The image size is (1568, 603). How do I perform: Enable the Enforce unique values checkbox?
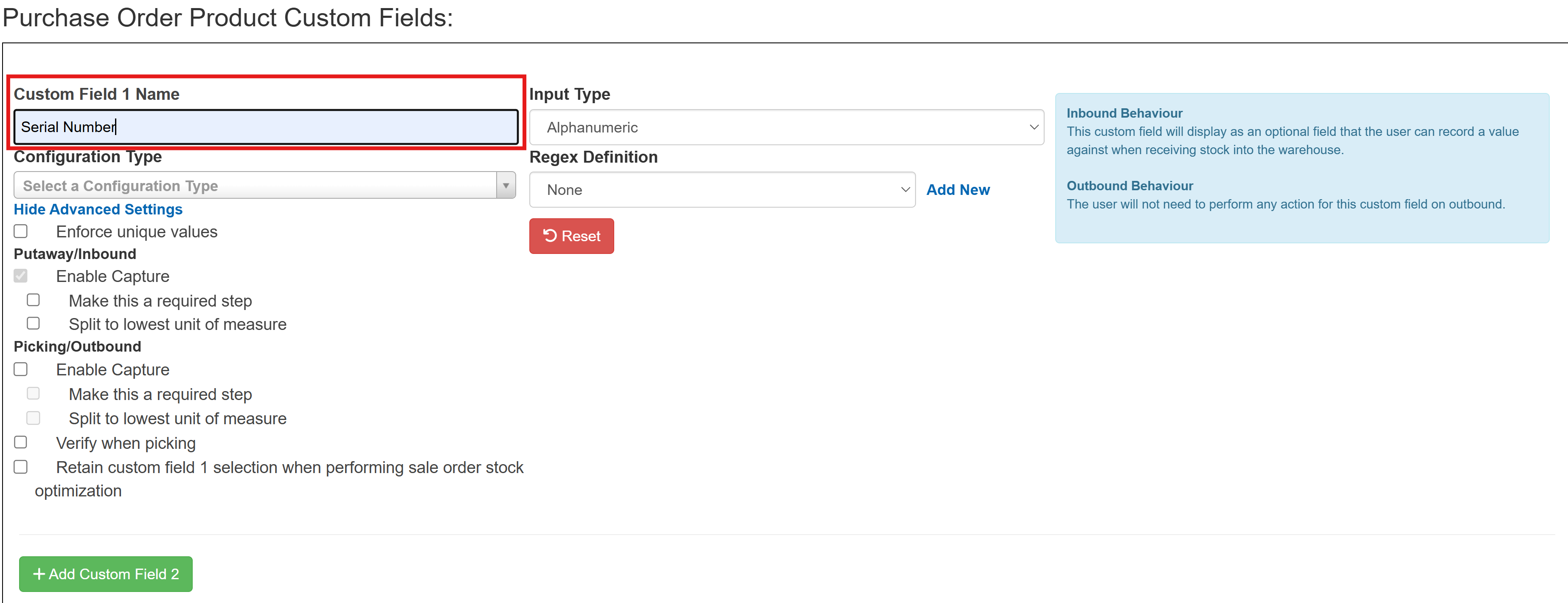[21, 231]
